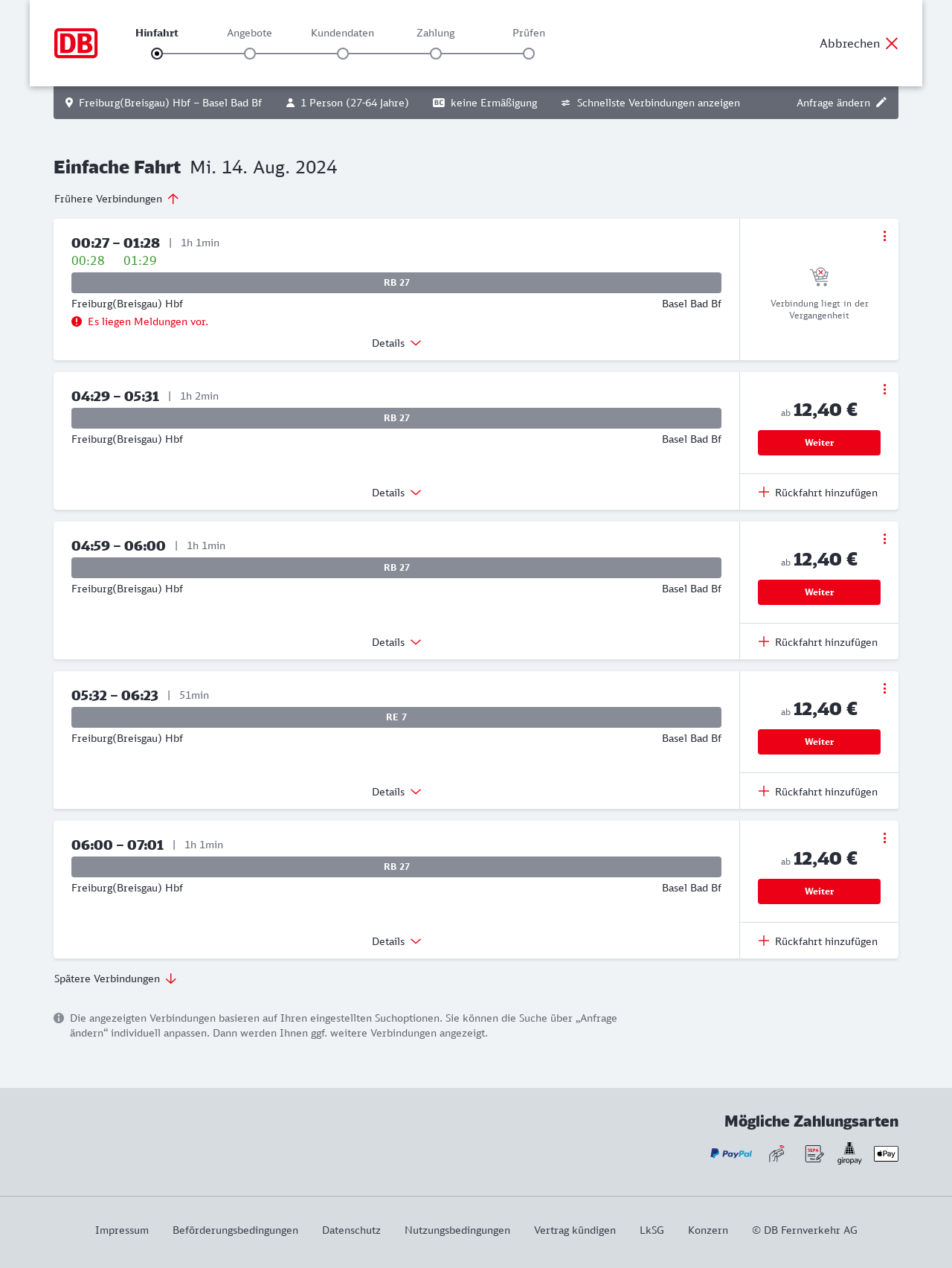
Task: Click the Angebote step circle
Action: click(x=250, y=54)
